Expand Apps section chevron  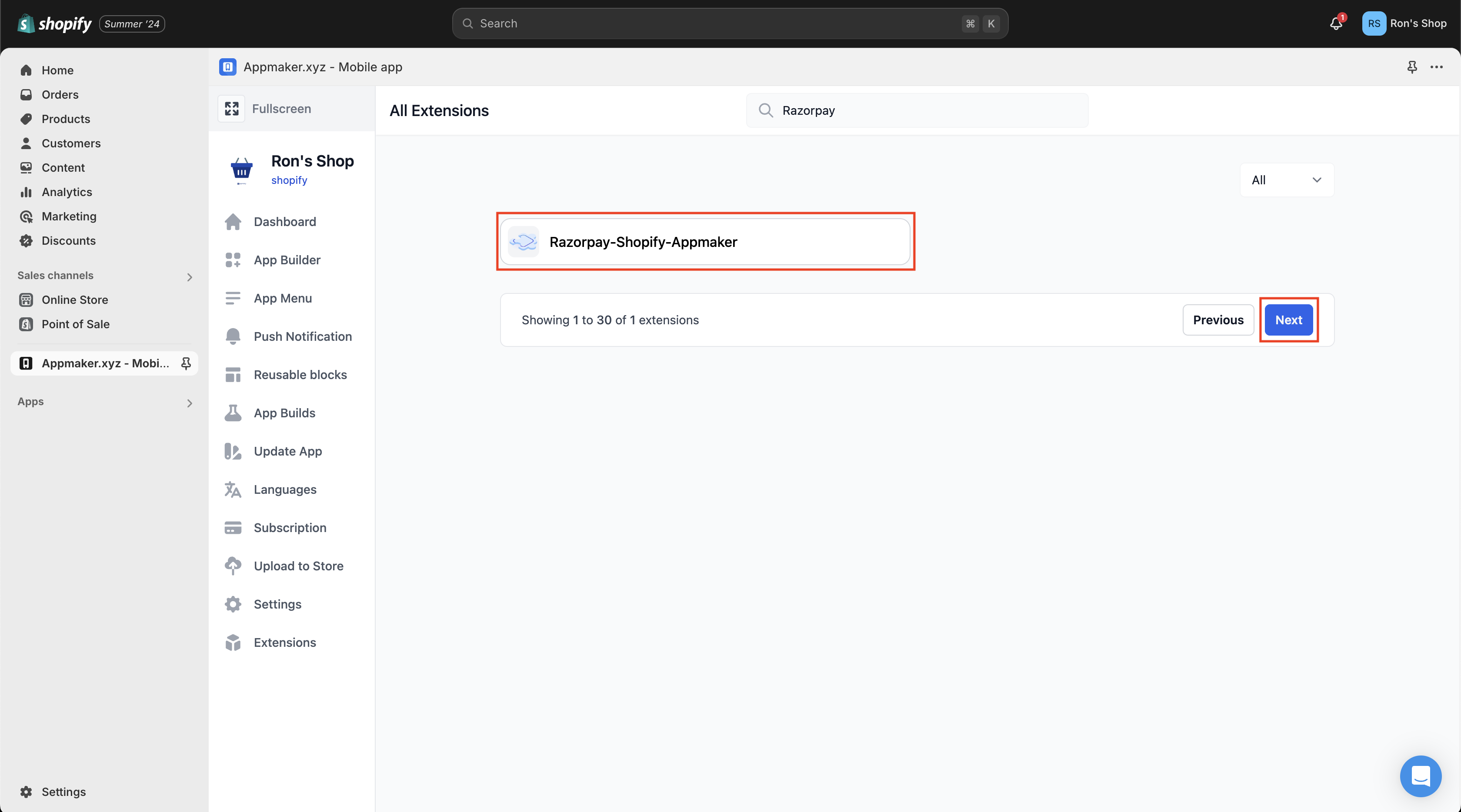[190, 403]
